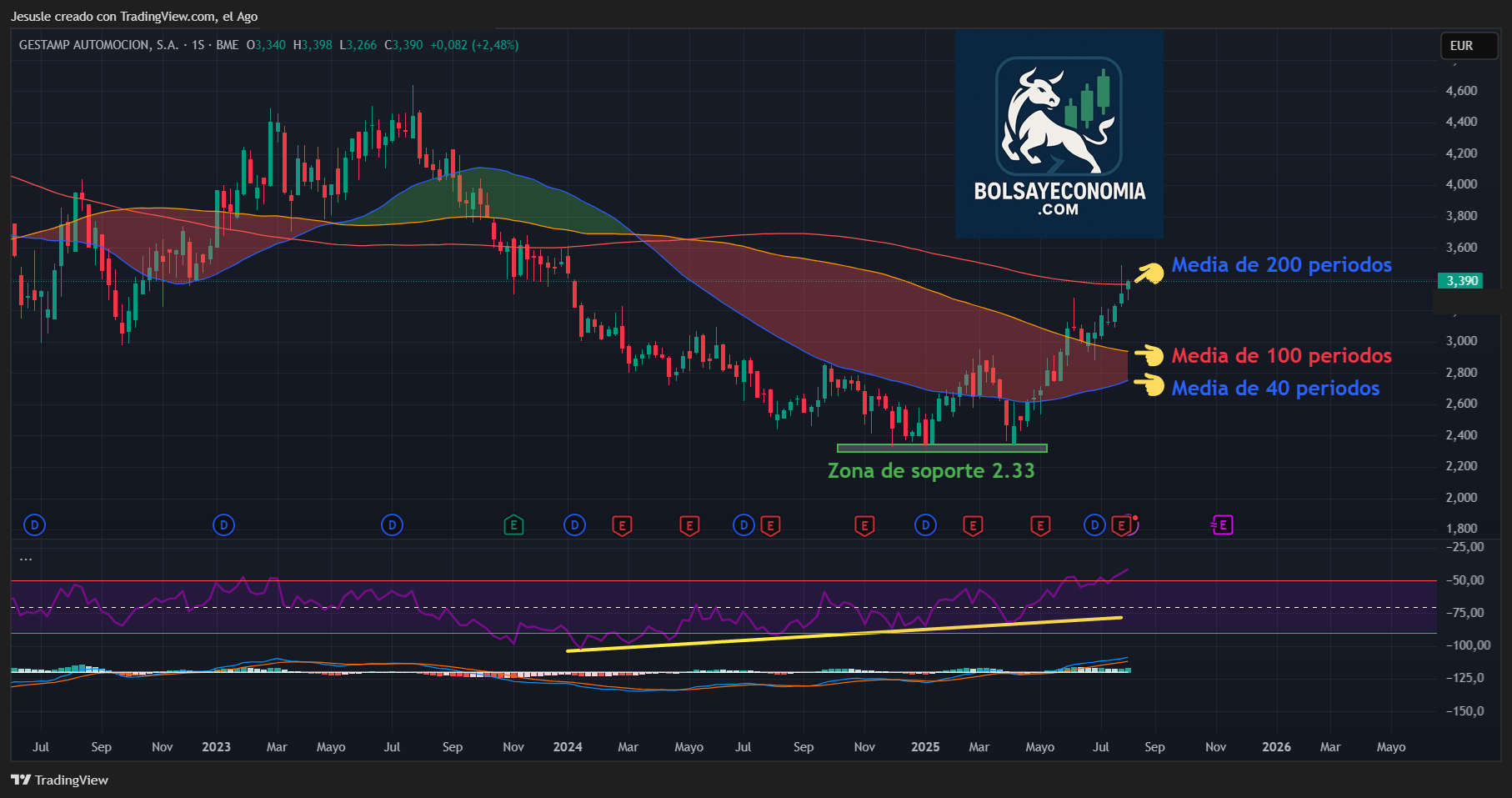
Task: Open the EUR currency selector
Action: (1467, 46)
